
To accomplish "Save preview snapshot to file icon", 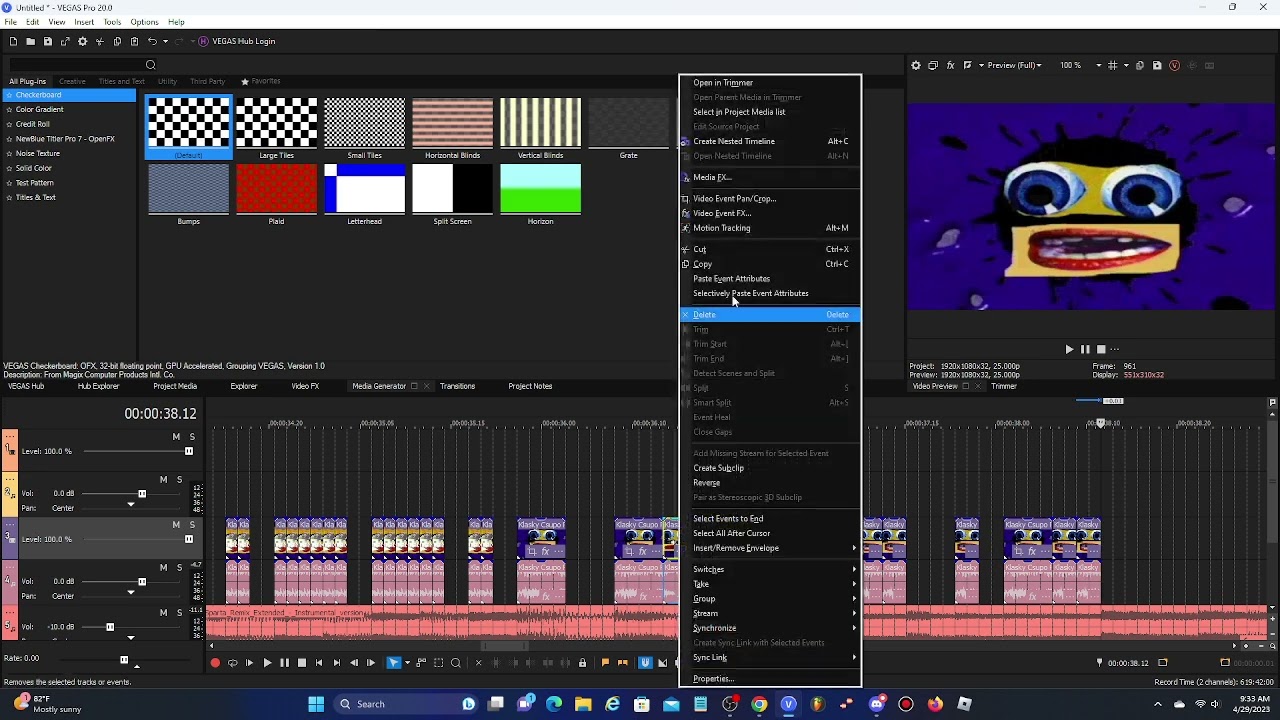I will point(1157,65).
